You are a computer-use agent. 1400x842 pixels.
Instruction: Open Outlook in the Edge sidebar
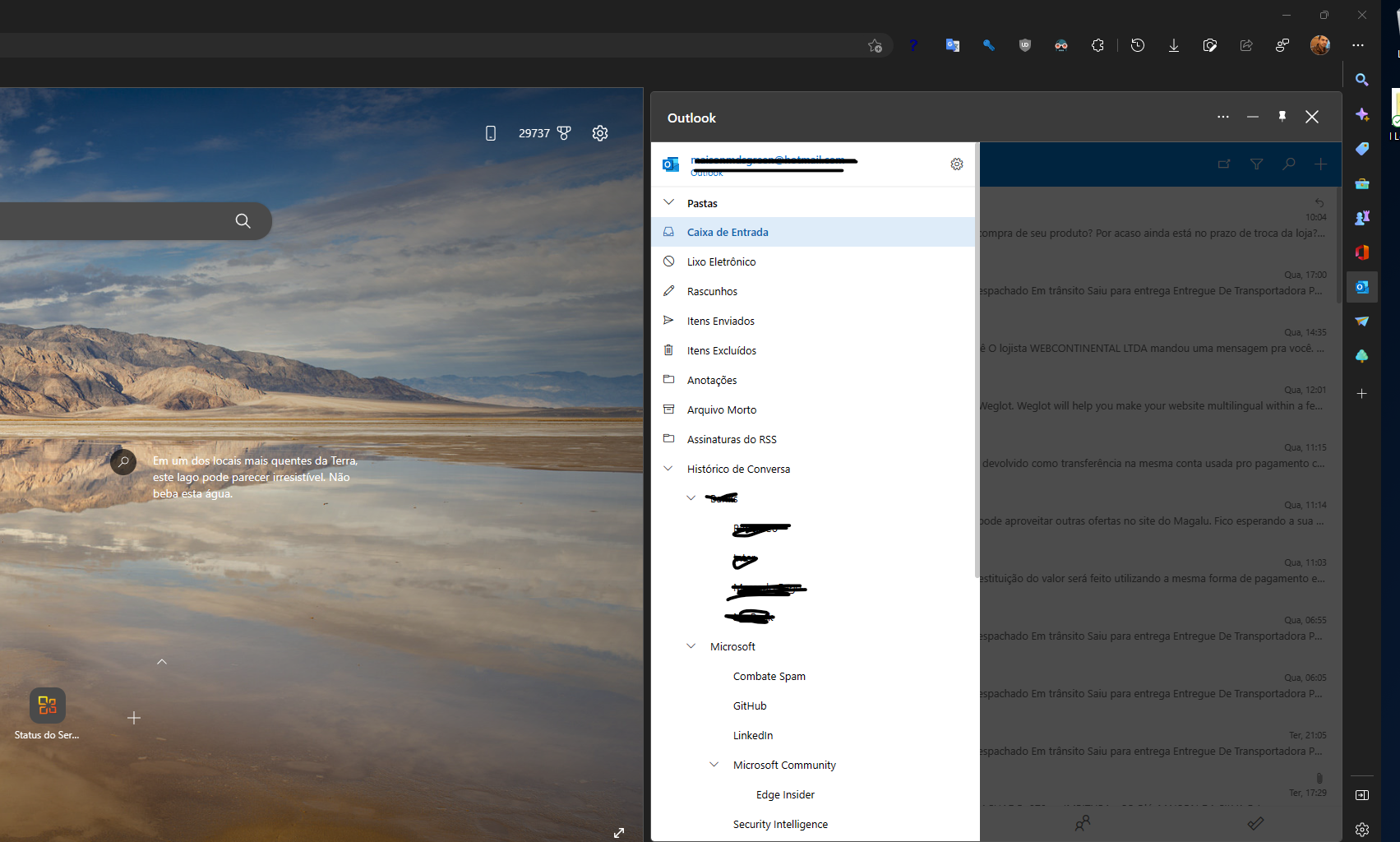[x=1361, y=287]
